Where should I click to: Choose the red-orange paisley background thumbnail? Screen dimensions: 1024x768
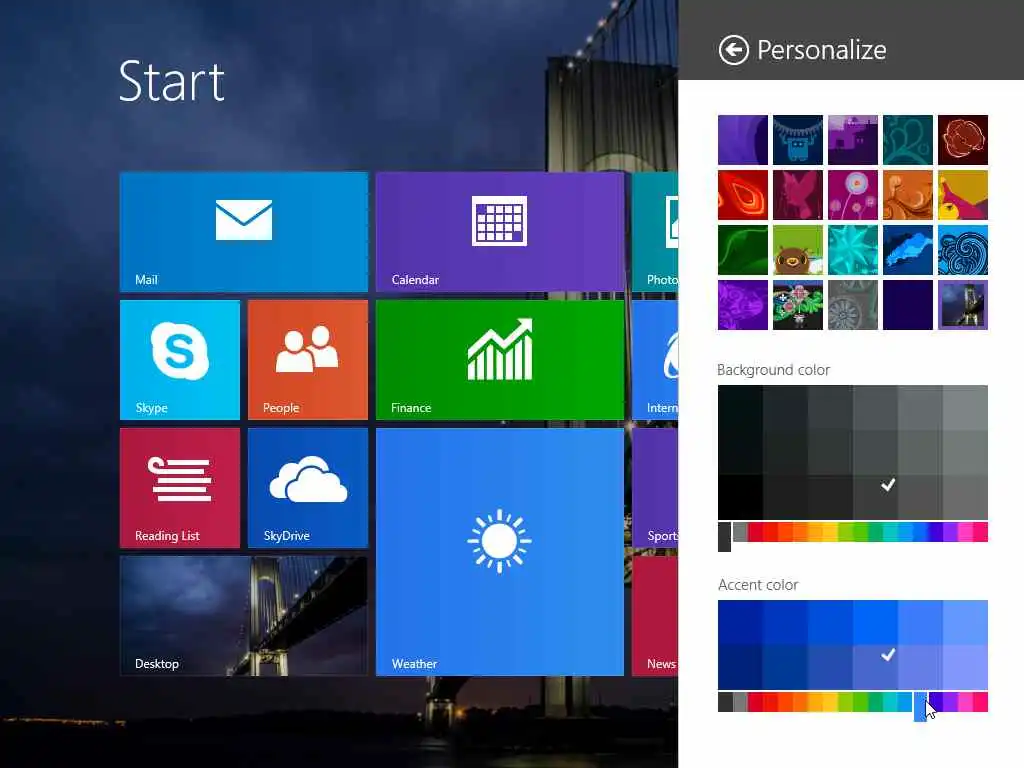click(743, 195)
